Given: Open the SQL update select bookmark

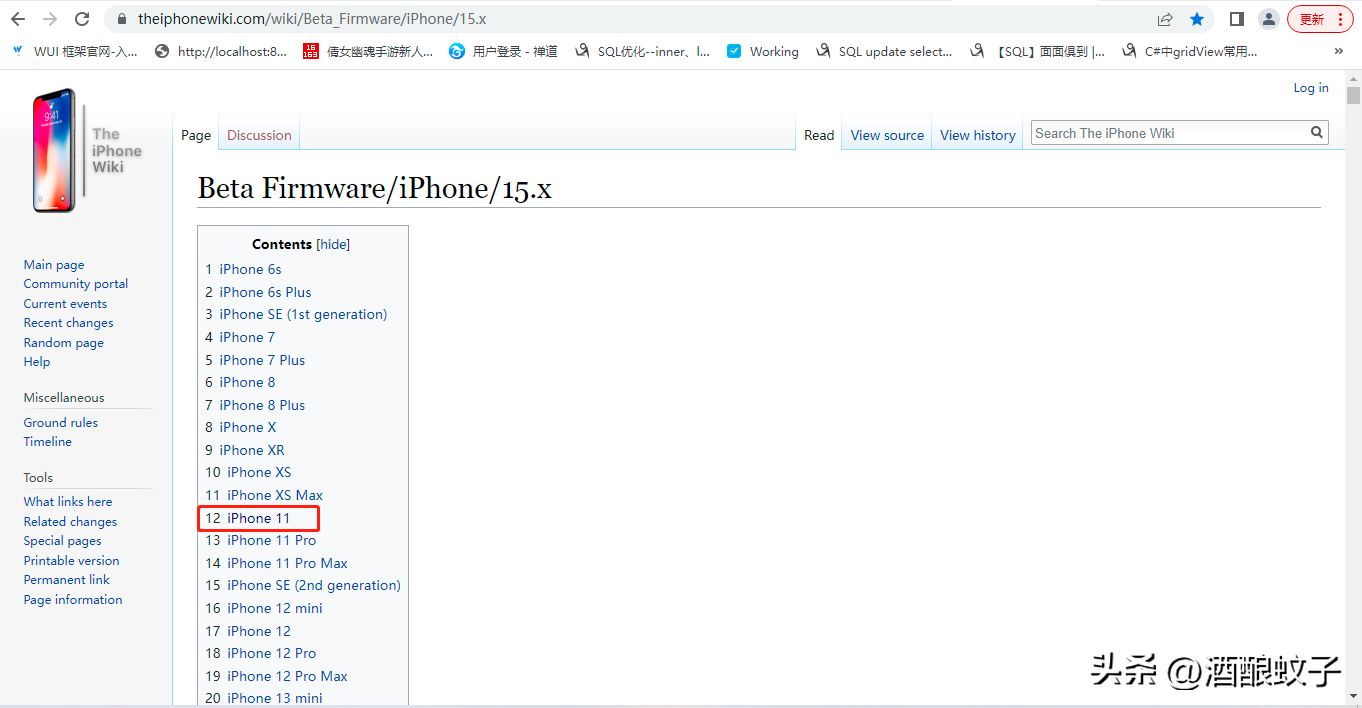Looking at the screenshot, I should tap(884, 51).
